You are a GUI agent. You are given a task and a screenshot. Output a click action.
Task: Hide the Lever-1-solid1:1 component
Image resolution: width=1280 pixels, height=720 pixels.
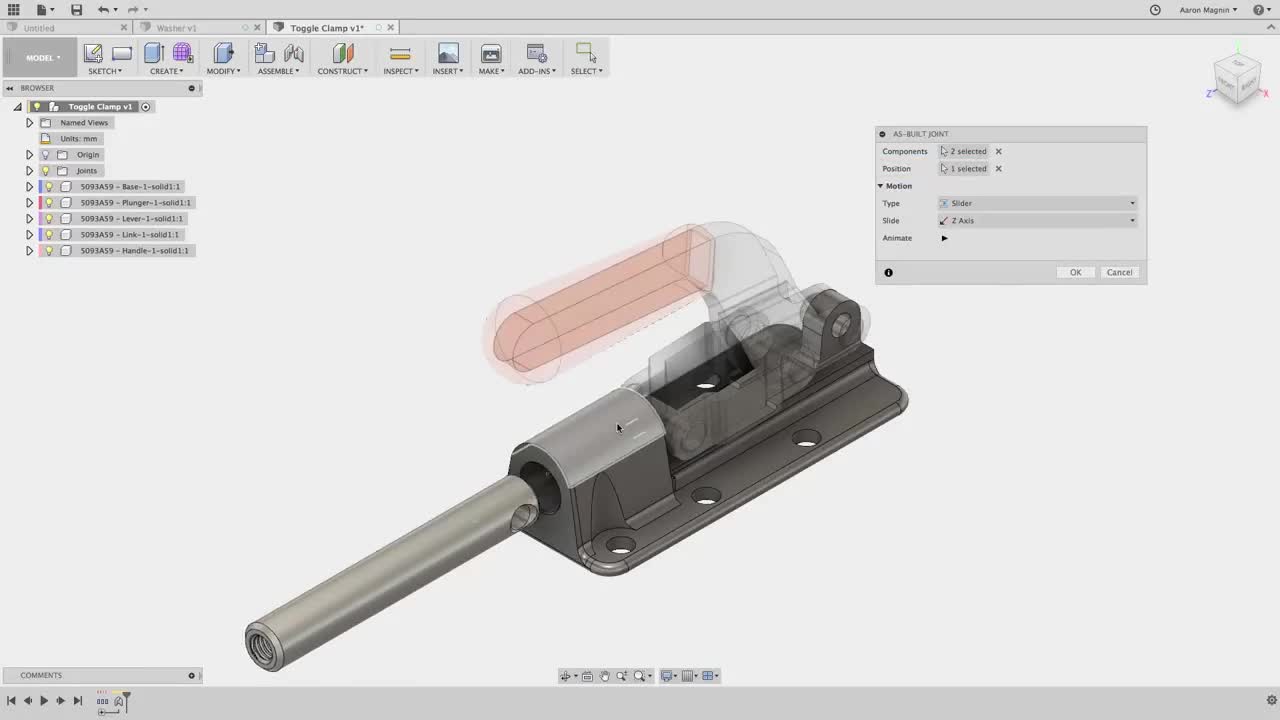[x=49, y=219]
